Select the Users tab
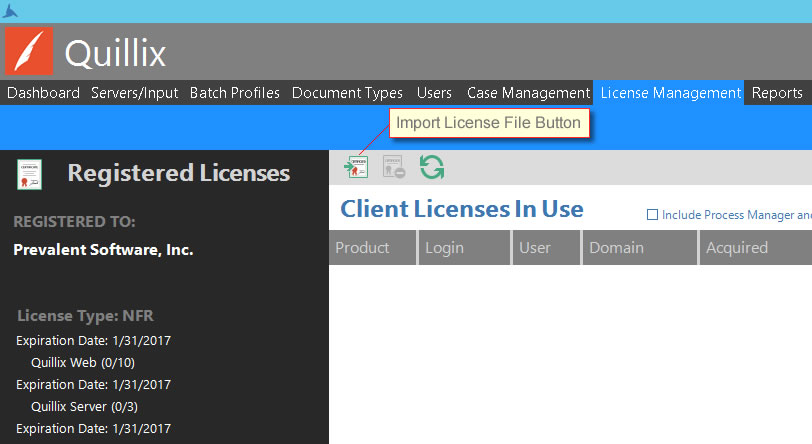812x444 pixels. click(434, 93)
